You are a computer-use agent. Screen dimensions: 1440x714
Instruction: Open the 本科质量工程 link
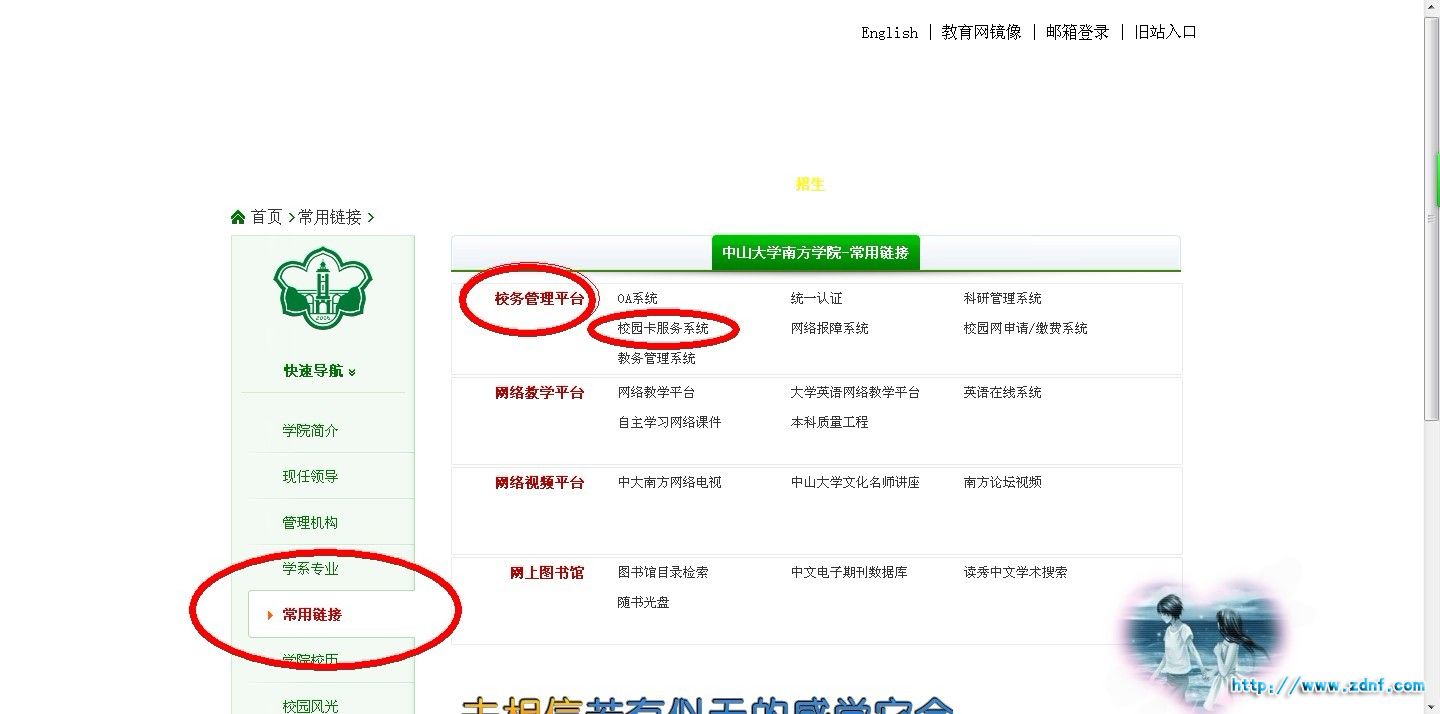pos(829,422)
